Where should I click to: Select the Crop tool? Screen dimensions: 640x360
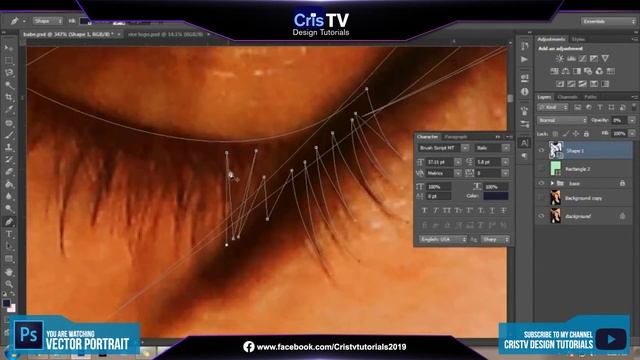9,98
